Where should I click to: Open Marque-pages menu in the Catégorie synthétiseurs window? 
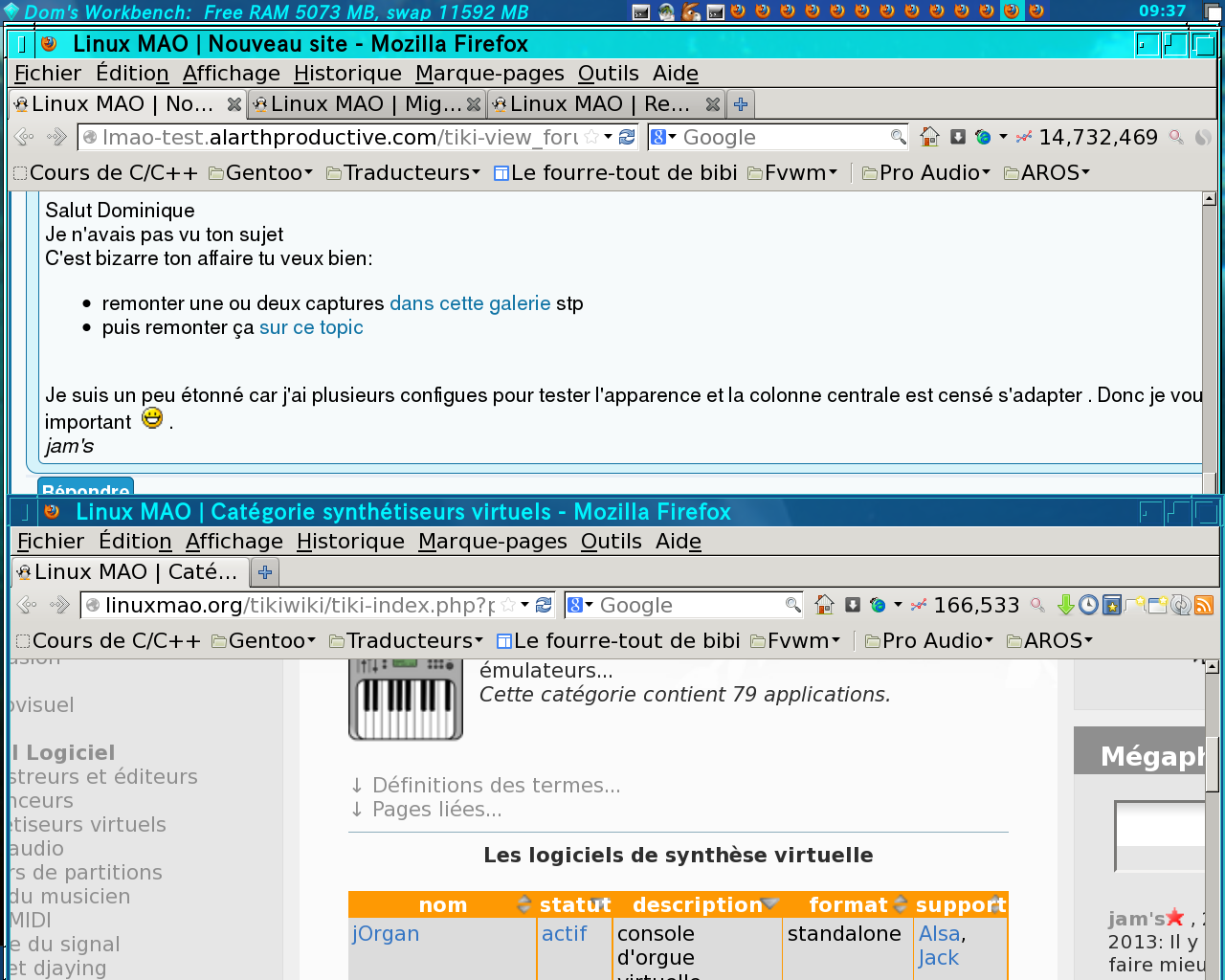point(493,542)
